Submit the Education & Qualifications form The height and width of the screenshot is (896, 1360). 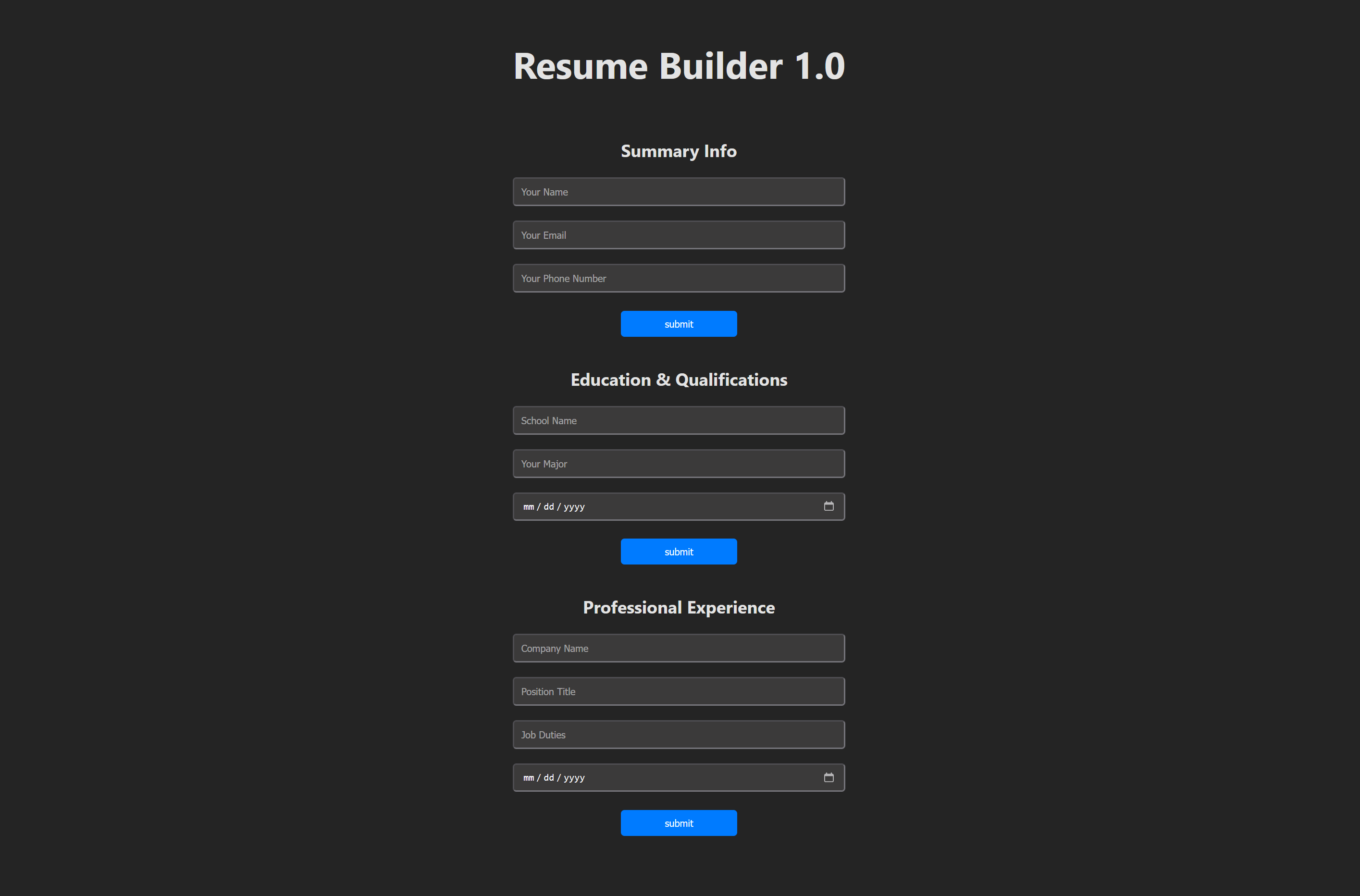coord(679,552)
